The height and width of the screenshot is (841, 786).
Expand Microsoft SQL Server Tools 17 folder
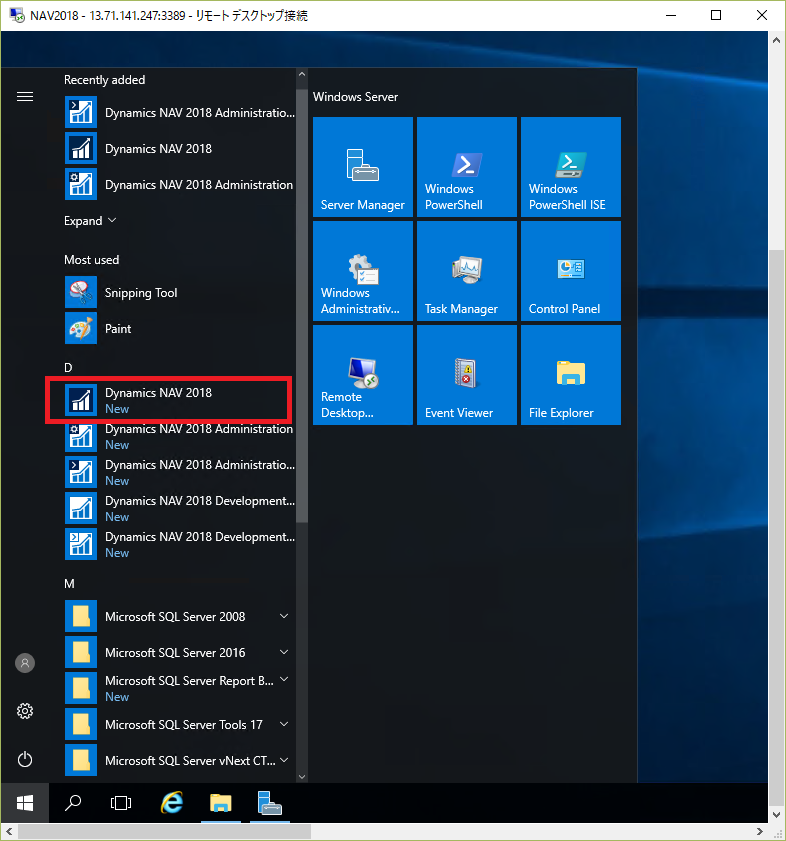pos(180,724)
